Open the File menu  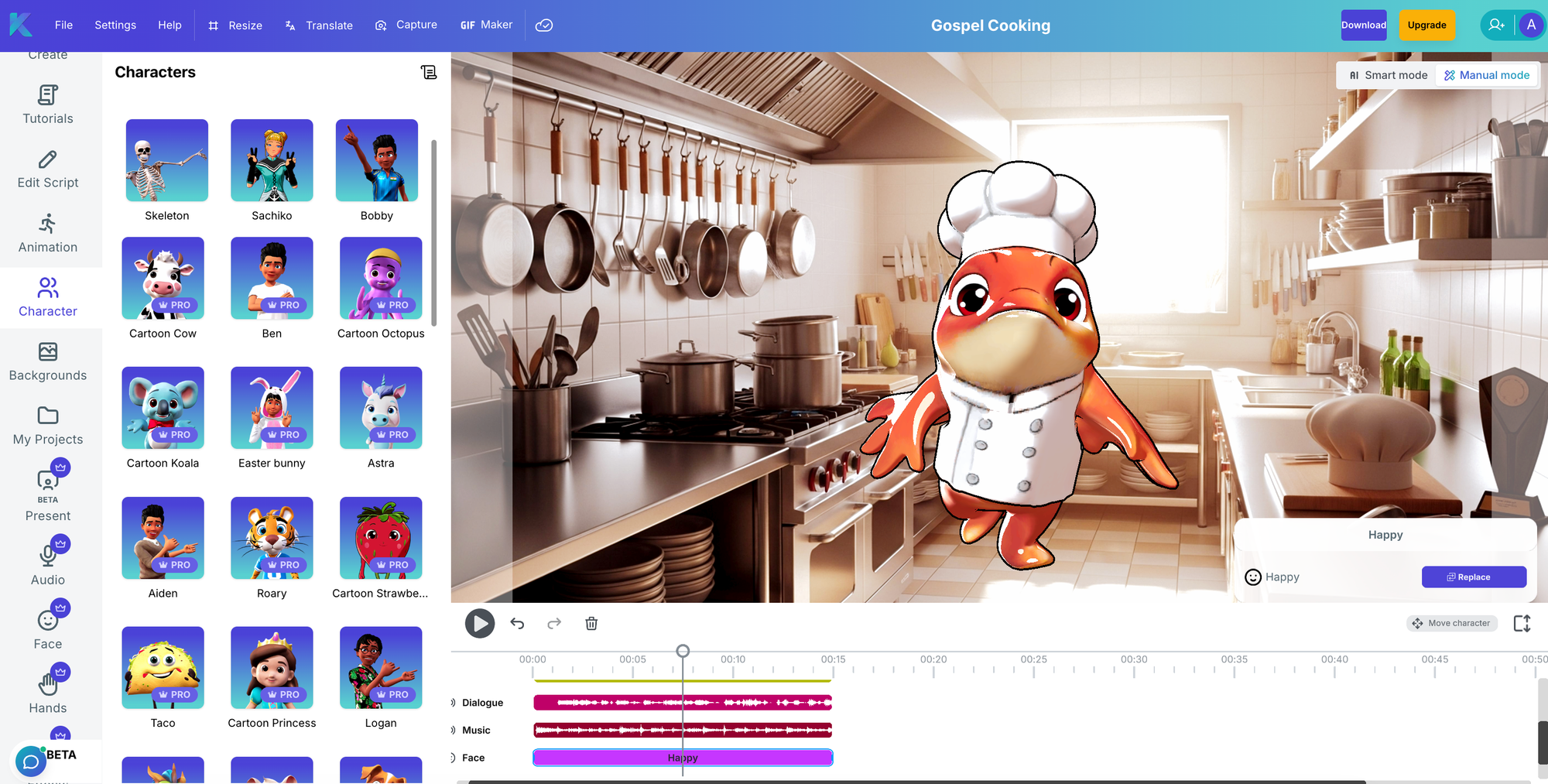63,25
